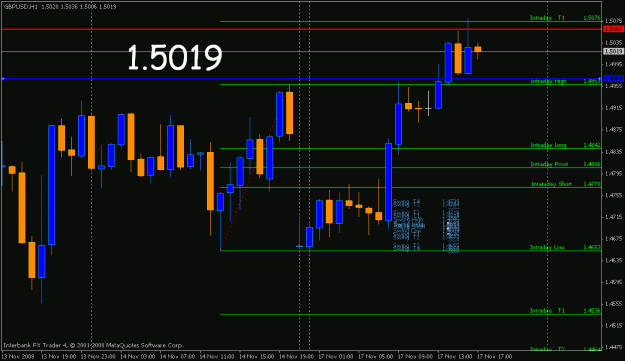Click the red 1.5060 price tag
625x361 pixels.
pos(613,29)
